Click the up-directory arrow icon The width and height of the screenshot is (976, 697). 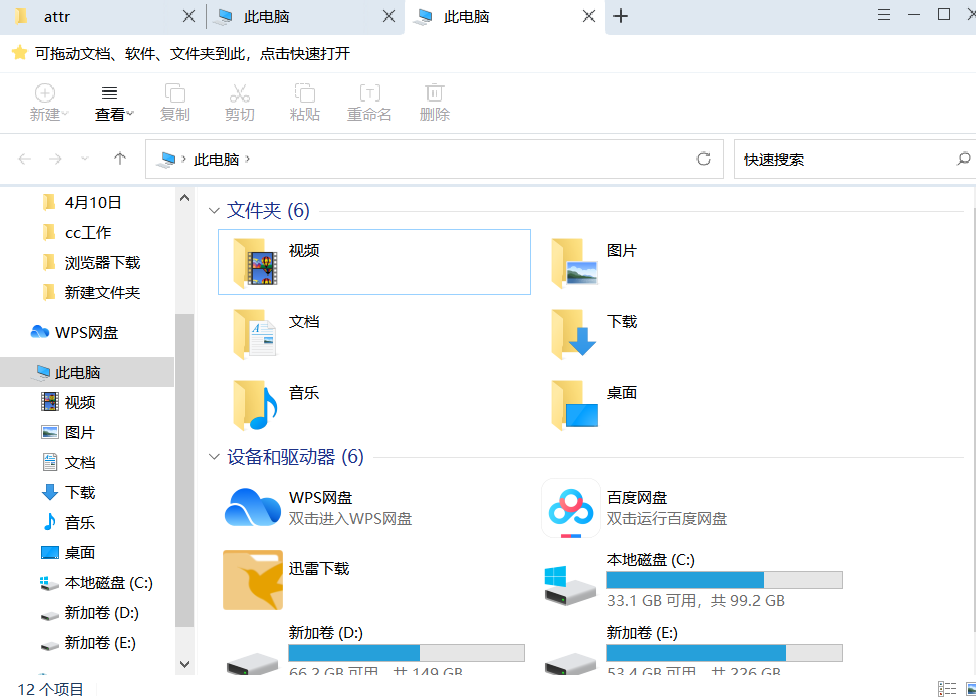pos(120,159)
